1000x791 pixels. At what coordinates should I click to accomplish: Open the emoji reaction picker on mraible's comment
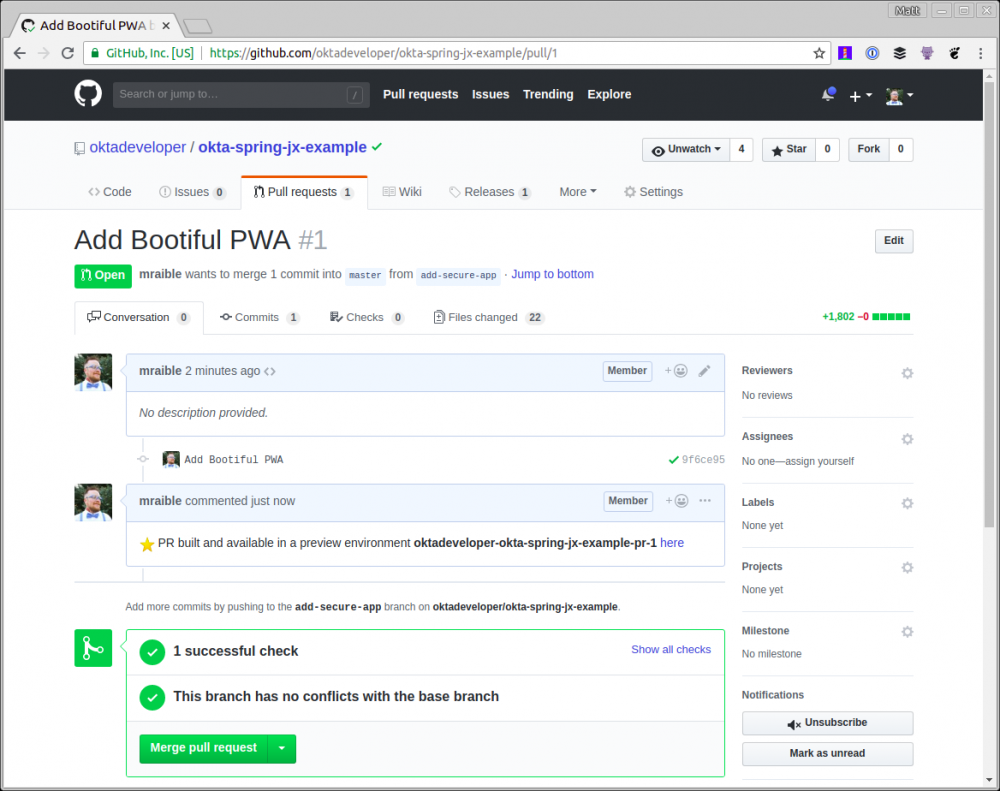[678, 370]
